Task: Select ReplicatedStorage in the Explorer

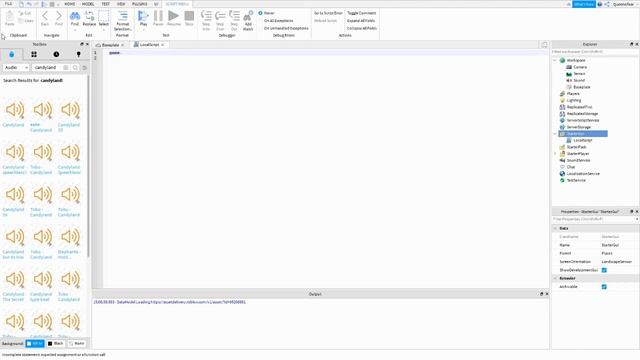Action: 582,114
